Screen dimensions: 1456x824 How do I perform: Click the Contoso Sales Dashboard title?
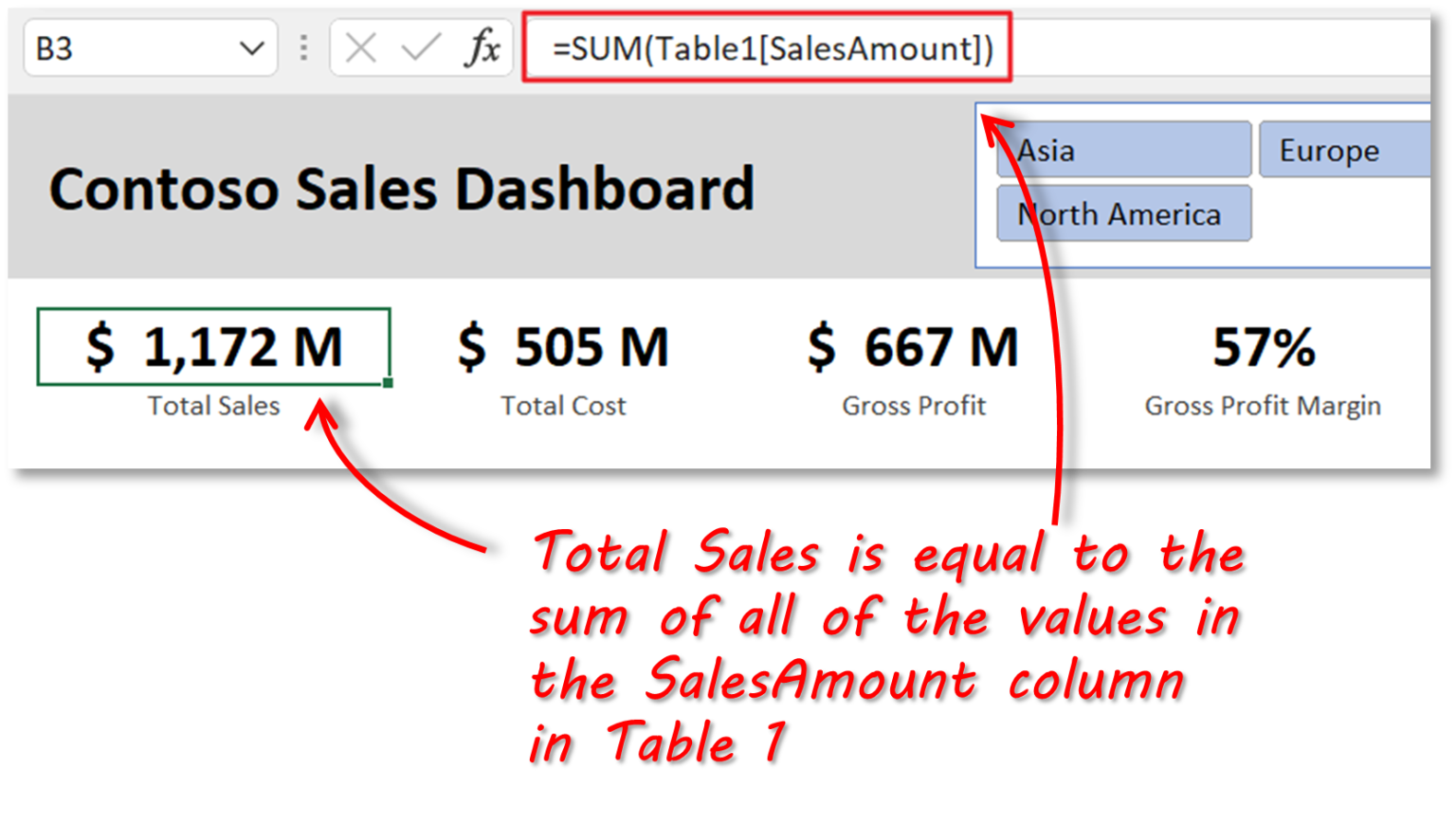pyautogui.click(x=402, y=188)
